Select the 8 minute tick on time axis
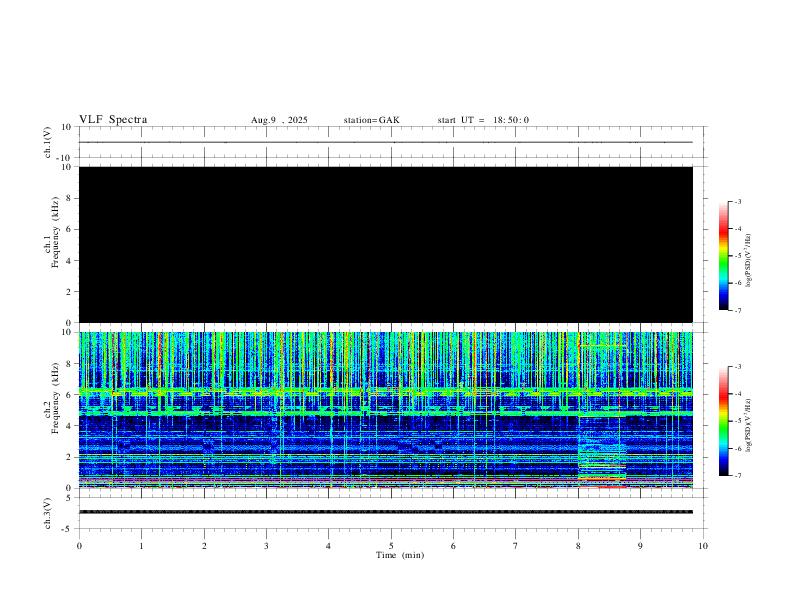This screenshot has width=792, height=612. pyautogui.click(x=578, y=544)
